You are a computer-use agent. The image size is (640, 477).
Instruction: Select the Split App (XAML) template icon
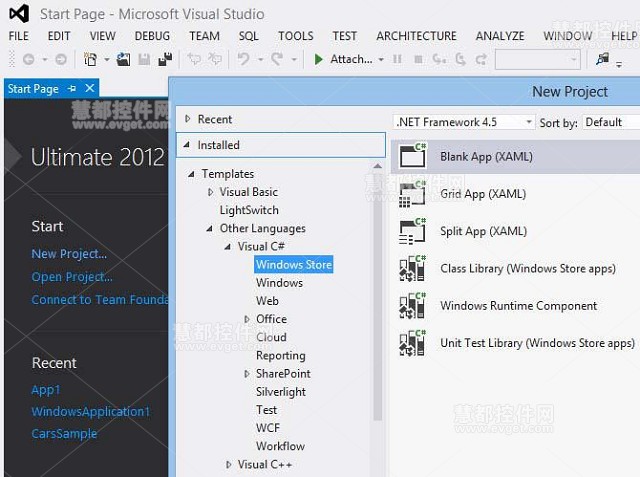pos(412,231)
